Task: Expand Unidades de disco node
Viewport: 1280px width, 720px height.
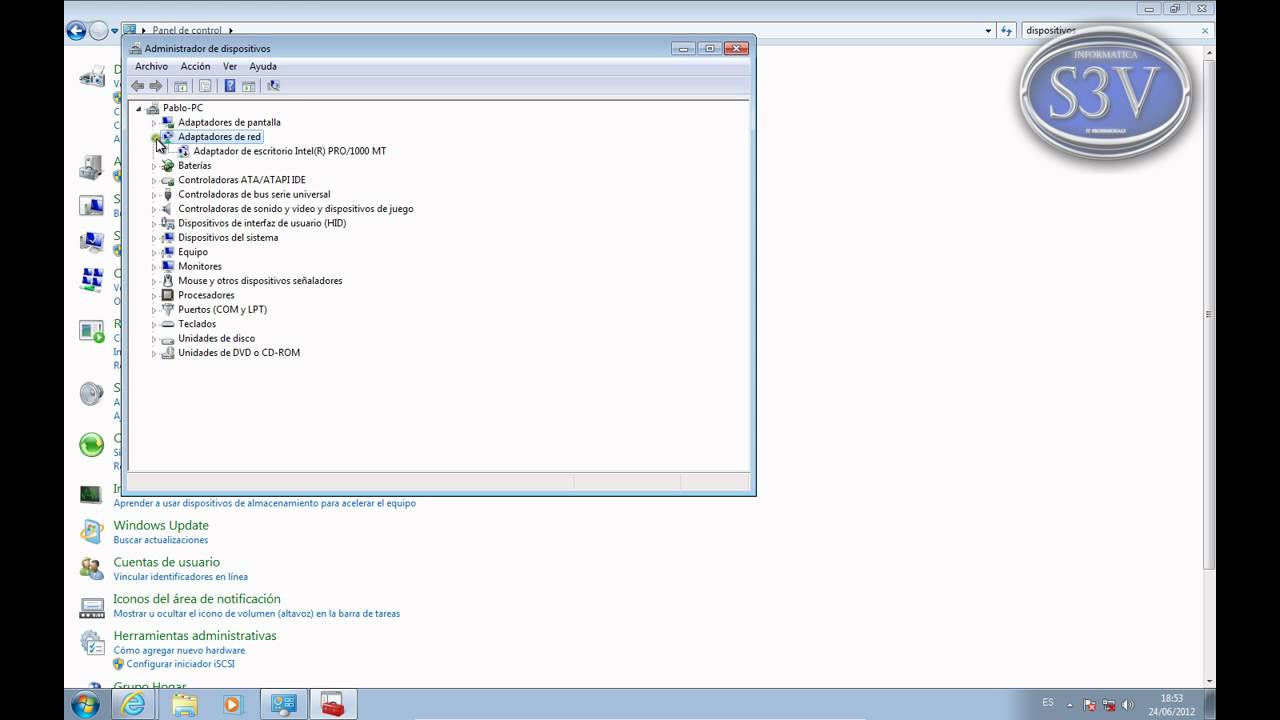Action: click(154, 339)
